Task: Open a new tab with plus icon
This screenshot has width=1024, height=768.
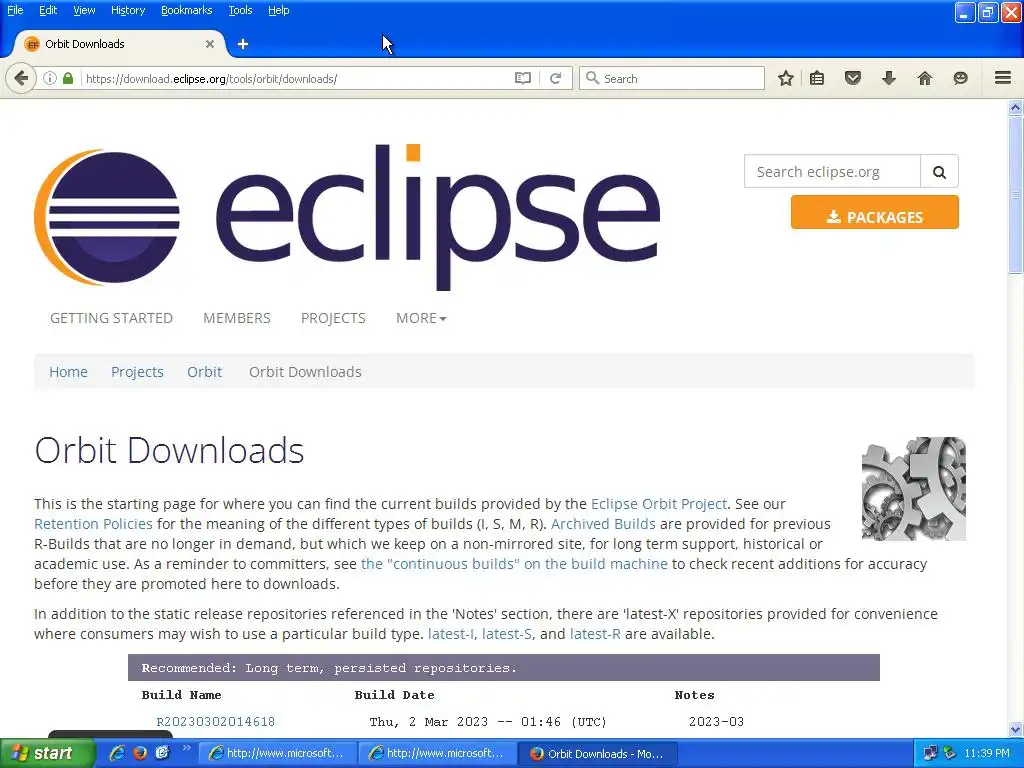Action: (x=243, y=44)
